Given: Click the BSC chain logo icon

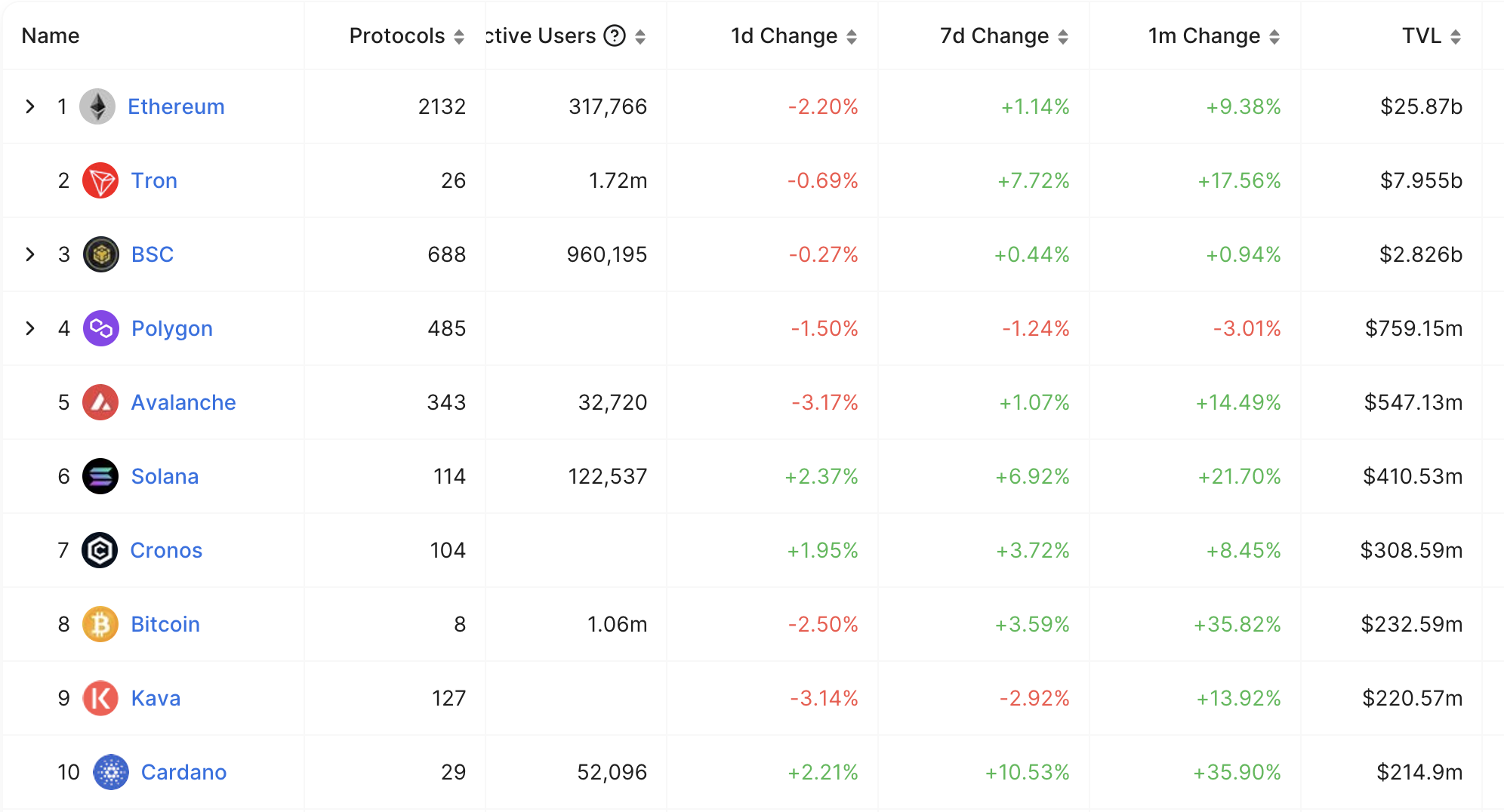Looking at the screenshot, I should (x=101, y=254).
